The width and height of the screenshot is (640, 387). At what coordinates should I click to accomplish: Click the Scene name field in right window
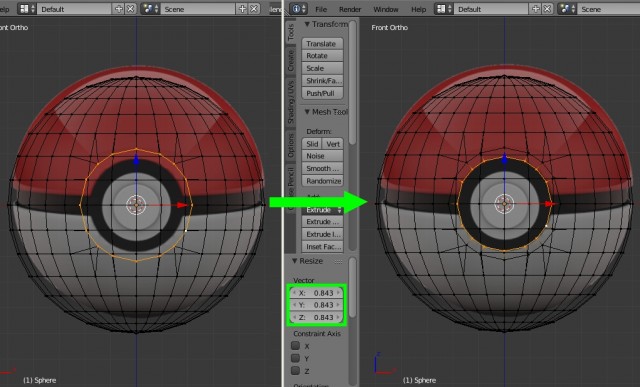pyautogui.click(x=608, y=9)
